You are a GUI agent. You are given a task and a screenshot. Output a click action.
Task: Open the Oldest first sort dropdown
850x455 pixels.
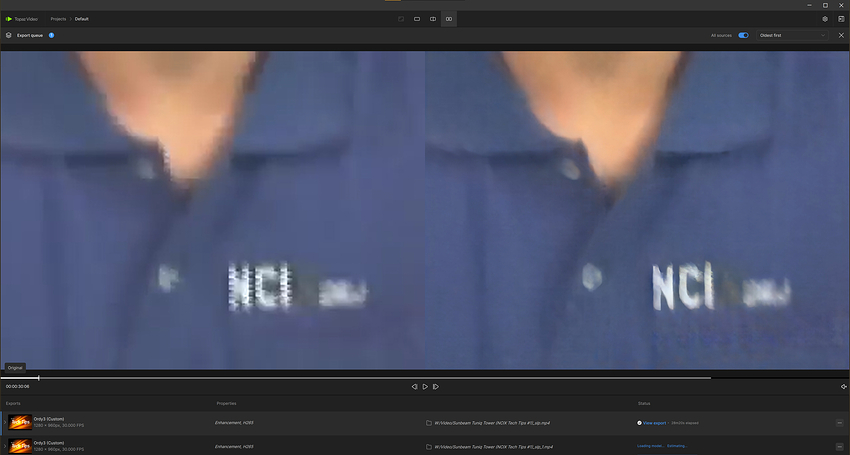coord(792,35)
